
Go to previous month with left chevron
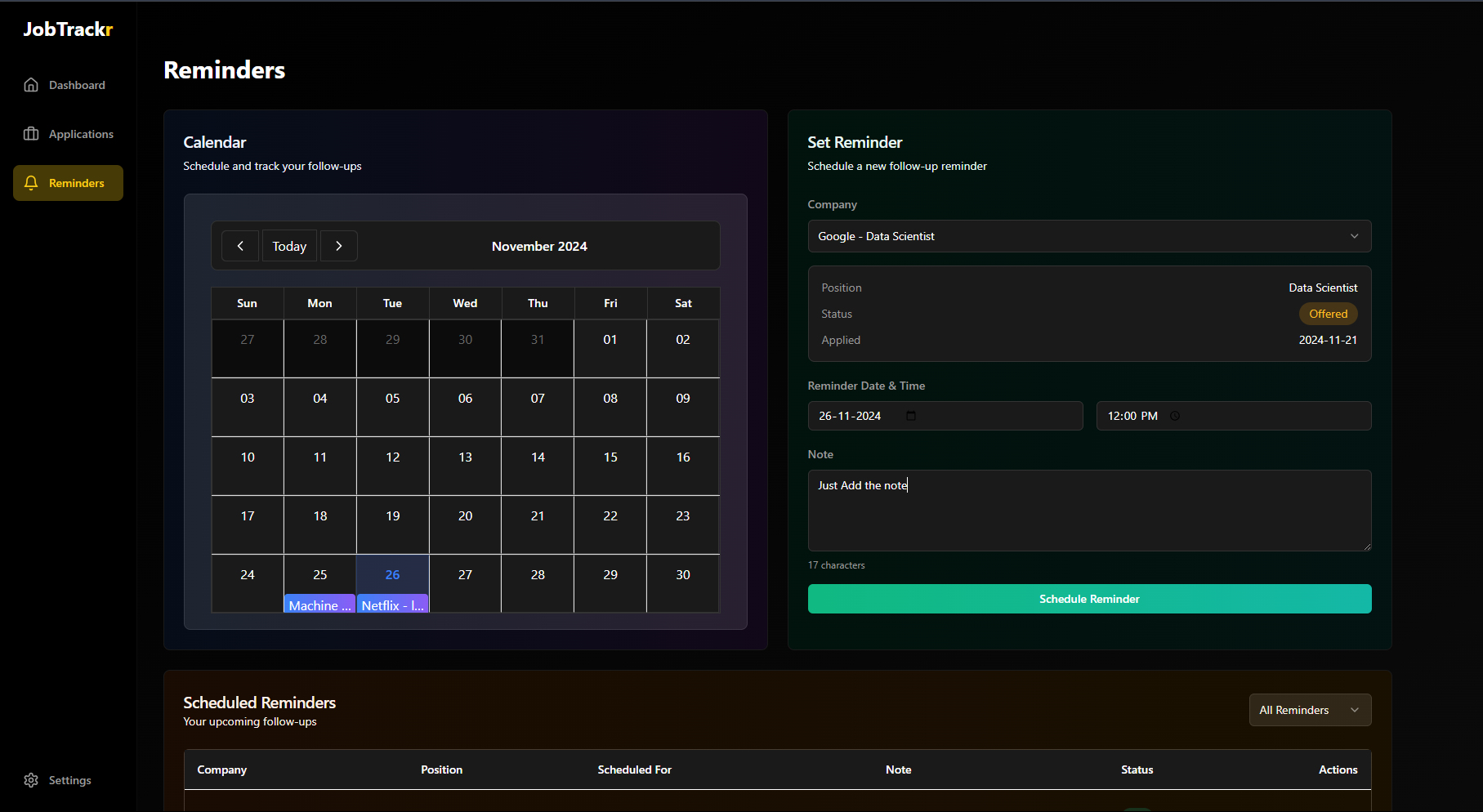(x=240, y=246)
